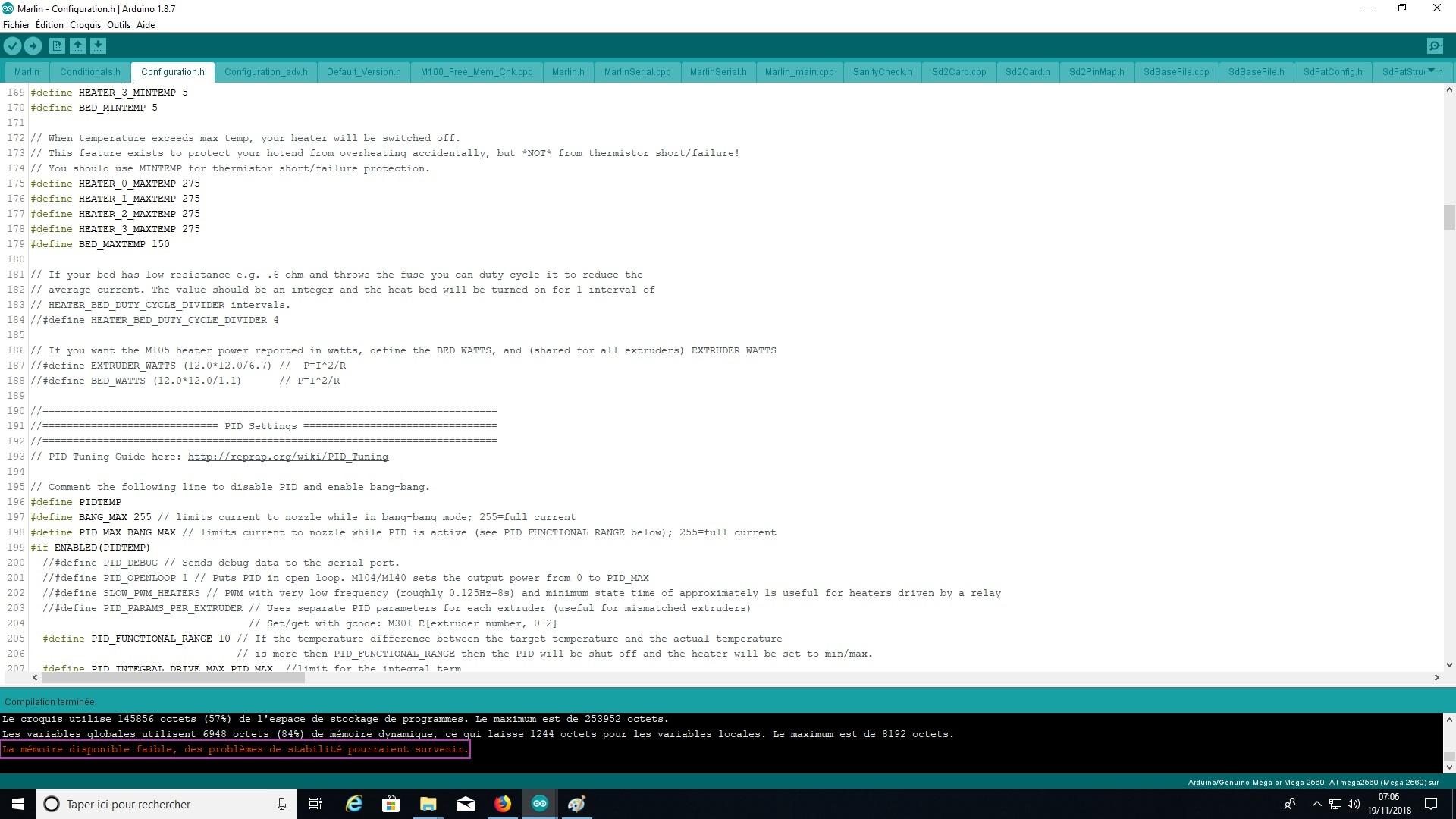1456x819 pixels.
Task: Open the Sd2Card.h tab
Action: coord(1028,72)
